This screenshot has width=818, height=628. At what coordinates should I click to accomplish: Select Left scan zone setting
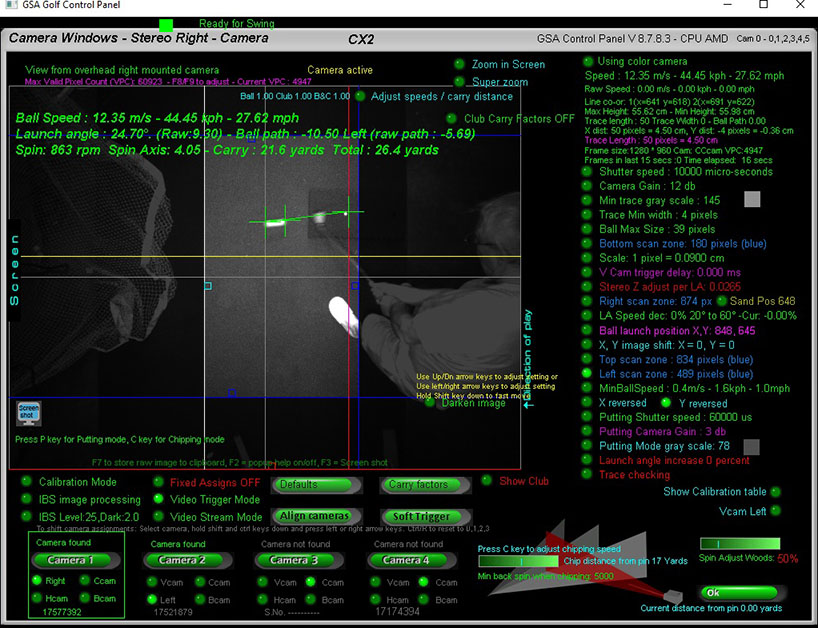[587, 373]
